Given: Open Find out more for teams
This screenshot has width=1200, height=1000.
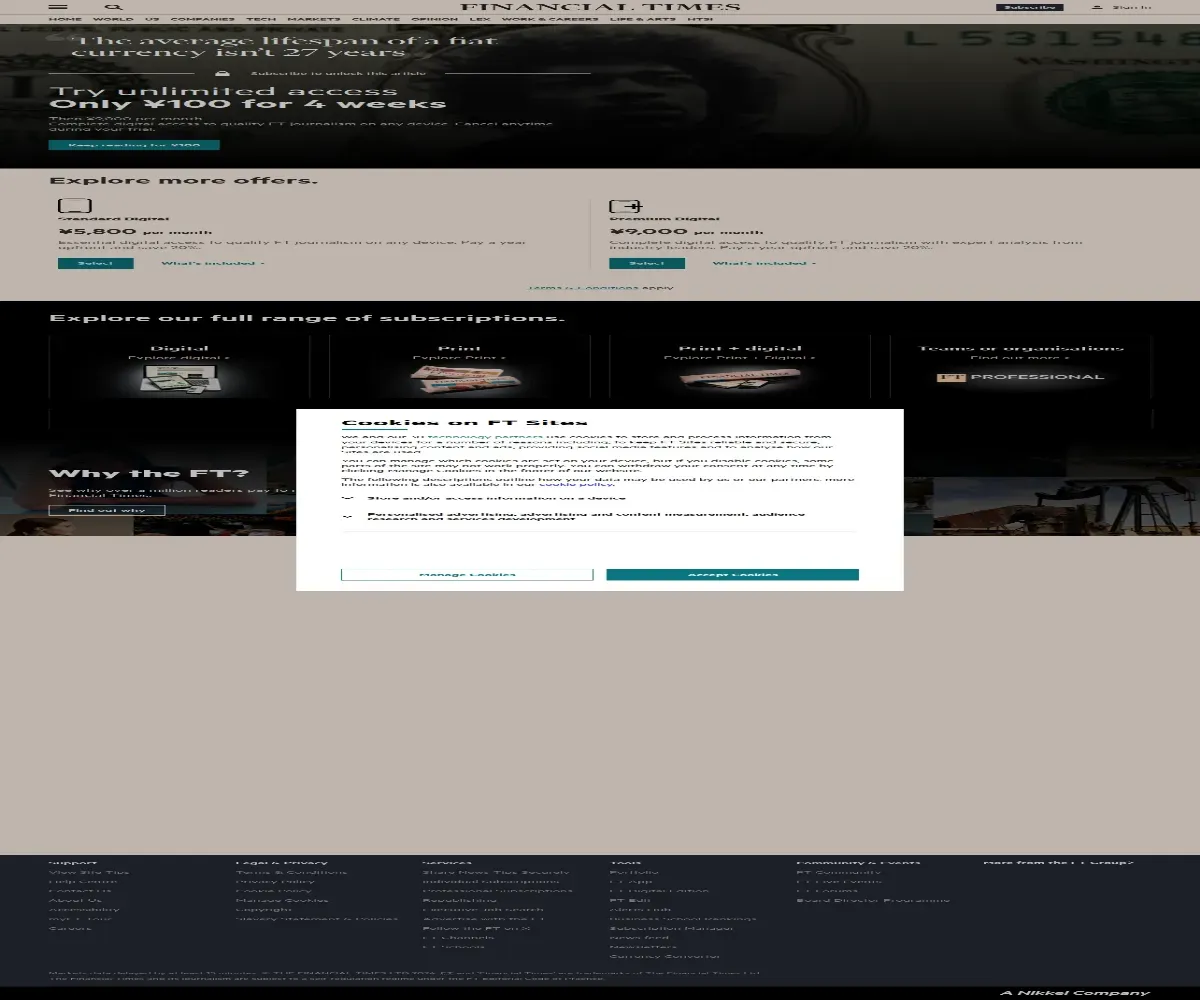Looking at the screenshot, I should pyautogui.click(x=1020, y=358).
